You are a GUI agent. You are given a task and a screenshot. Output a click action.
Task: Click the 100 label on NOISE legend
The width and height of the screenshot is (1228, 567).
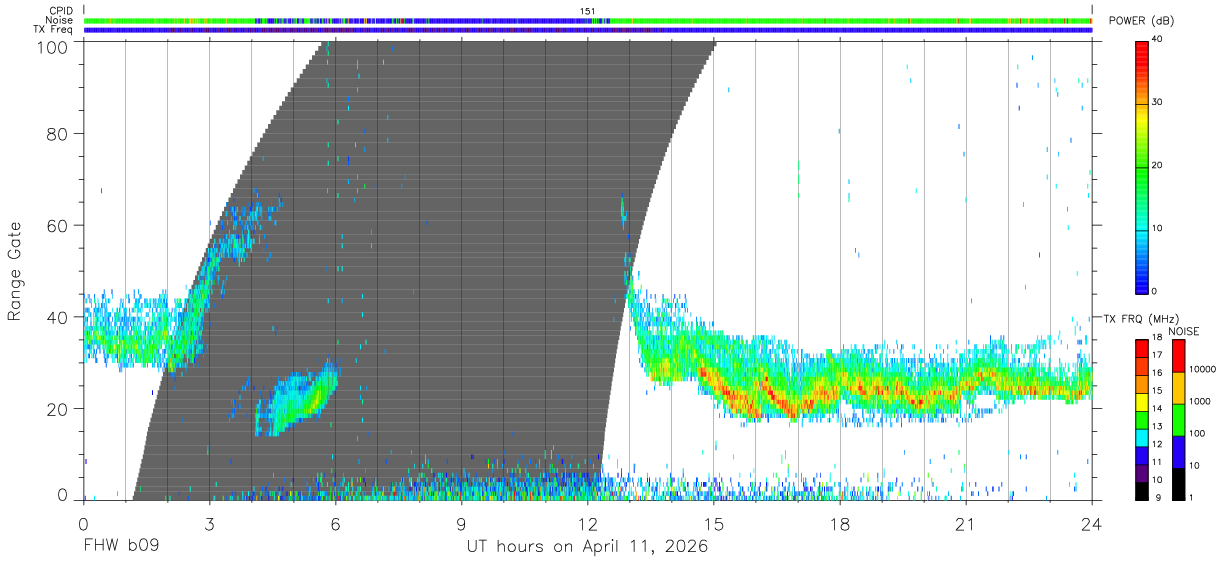point(1198,433)
